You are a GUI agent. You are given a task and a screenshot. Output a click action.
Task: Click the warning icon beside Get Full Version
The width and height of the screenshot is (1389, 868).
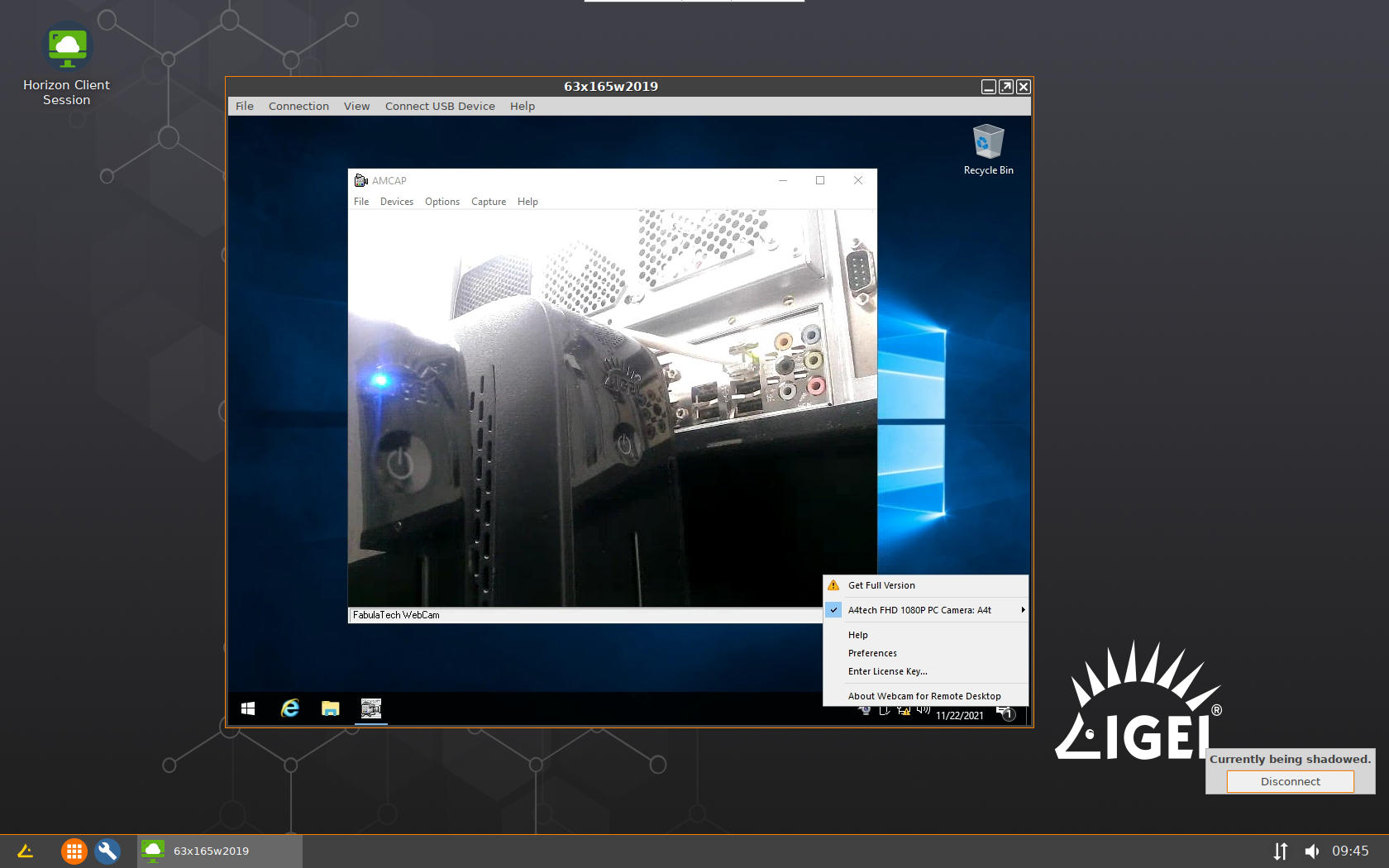pyautogui.click(x=833, y=585)
